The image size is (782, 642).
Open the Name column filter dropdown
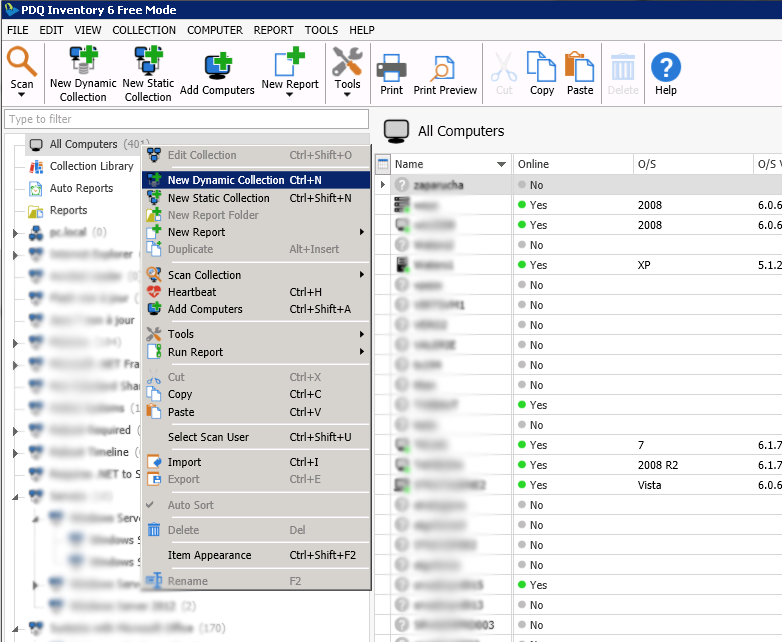point(502,164)
